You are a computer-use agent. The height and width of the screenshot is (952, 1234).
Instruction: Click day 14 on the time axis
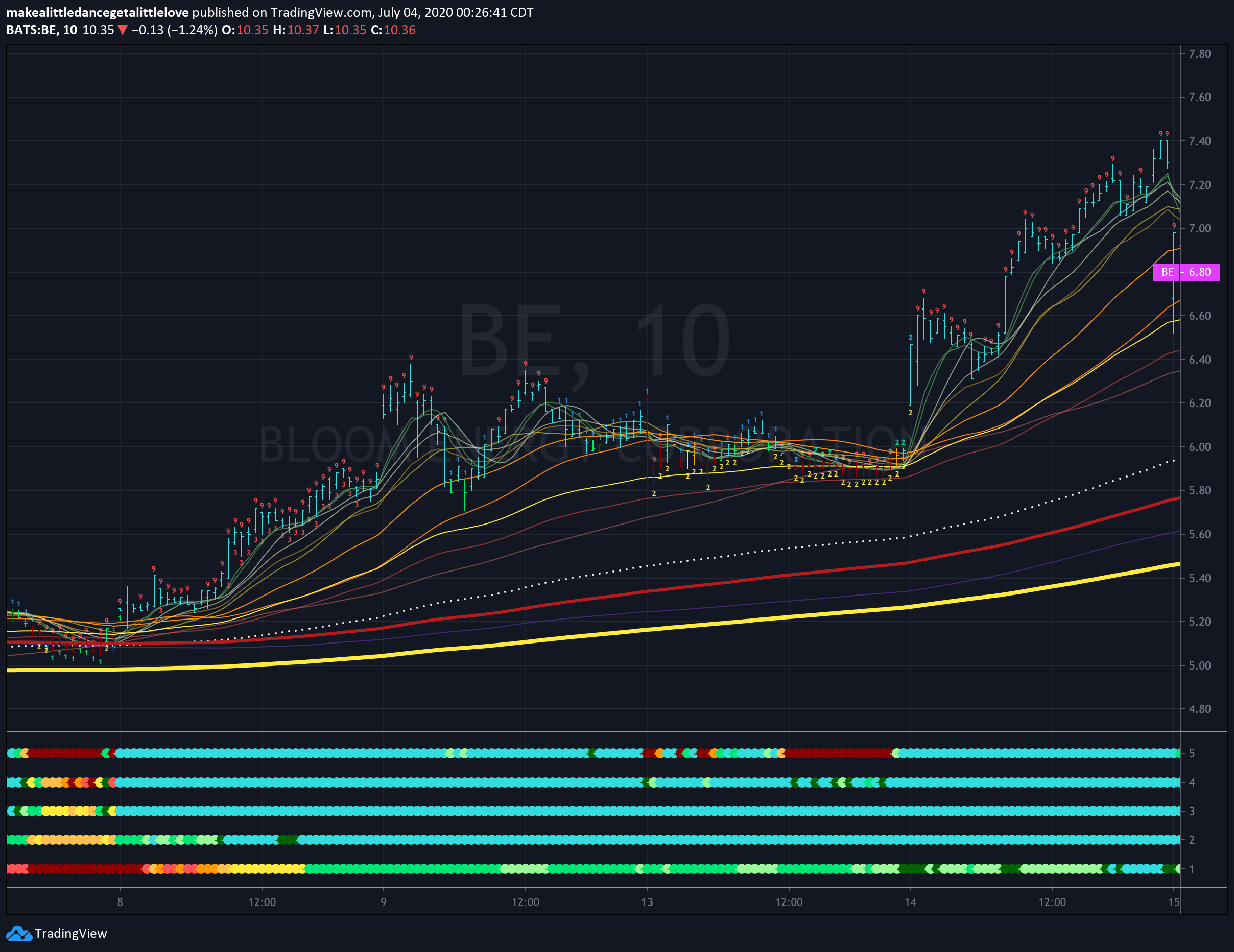[x=910, y=902]
